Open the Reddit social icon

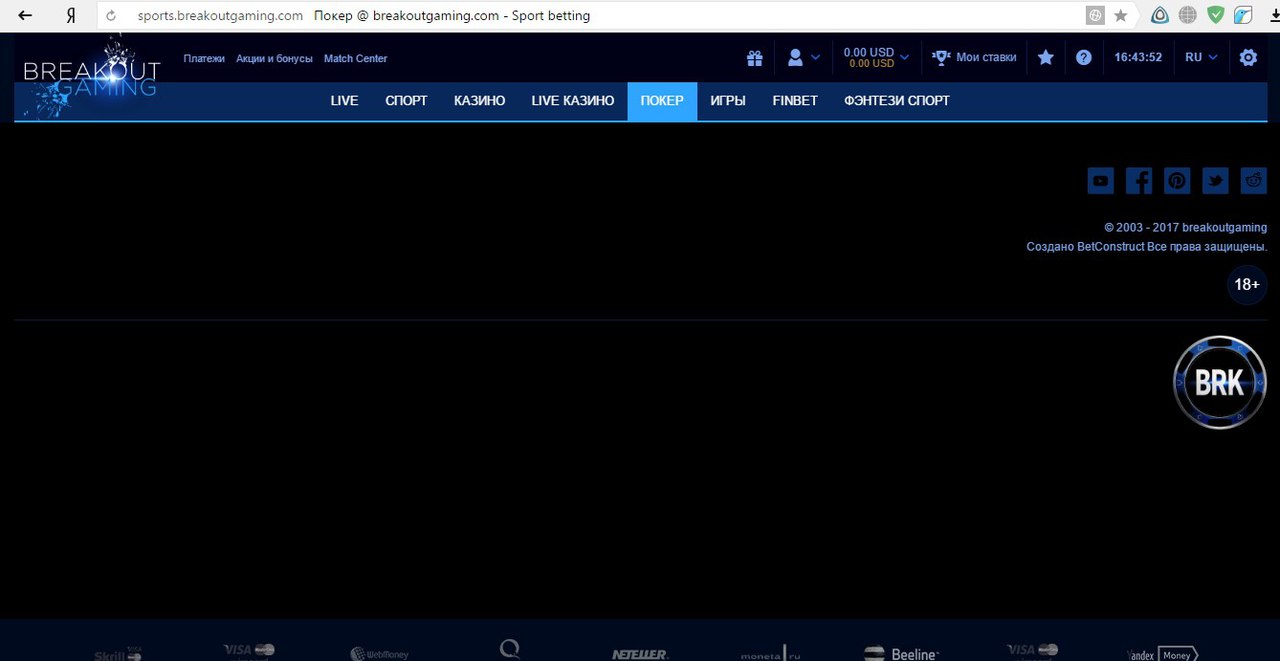(x=1254, y=181)
